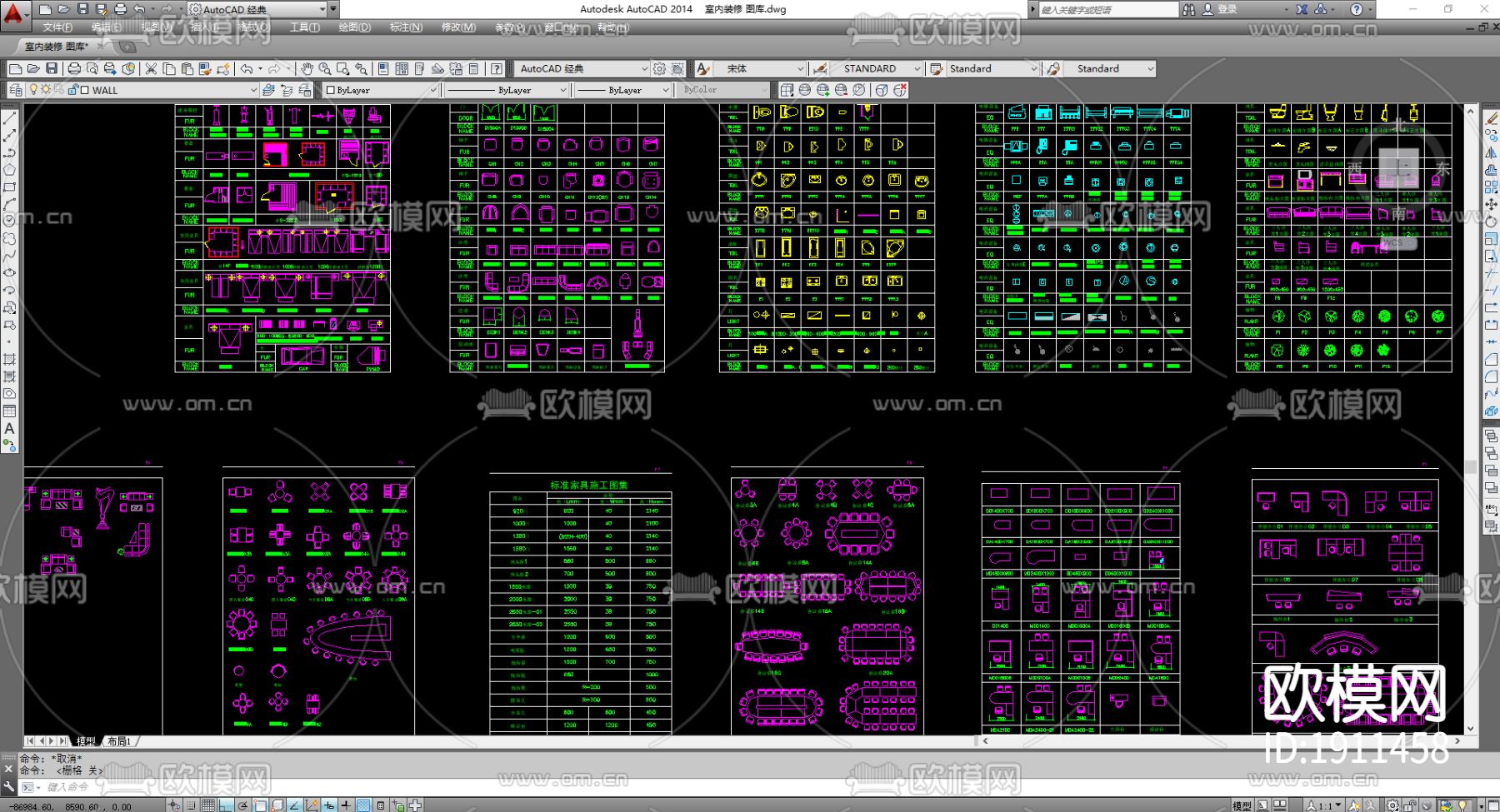This screenshot has width=1500, height=812.
Task: Click the Cut scissors icon
Action: coord(151,68)
